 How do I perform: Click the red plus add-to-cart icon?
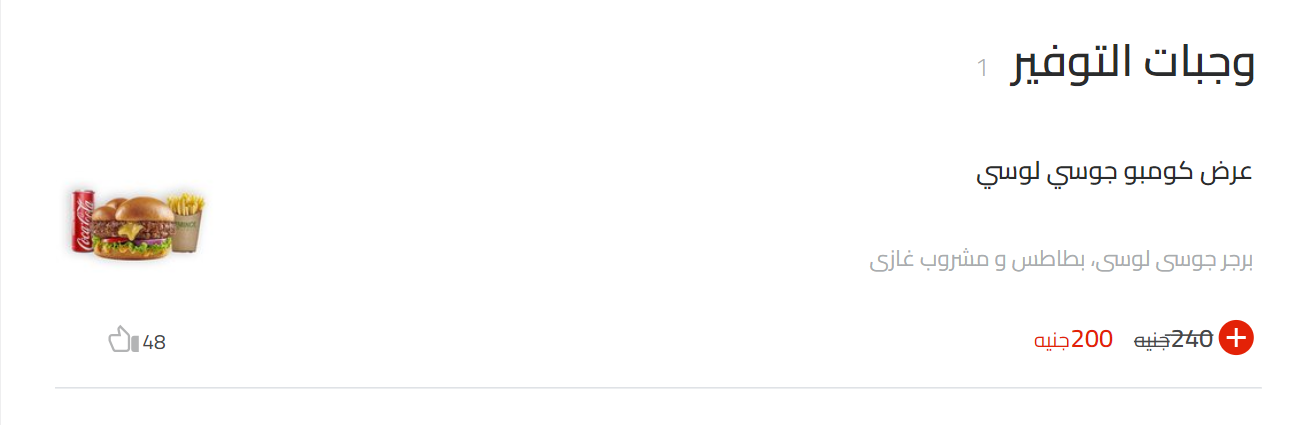click(x=1237, y=339)
